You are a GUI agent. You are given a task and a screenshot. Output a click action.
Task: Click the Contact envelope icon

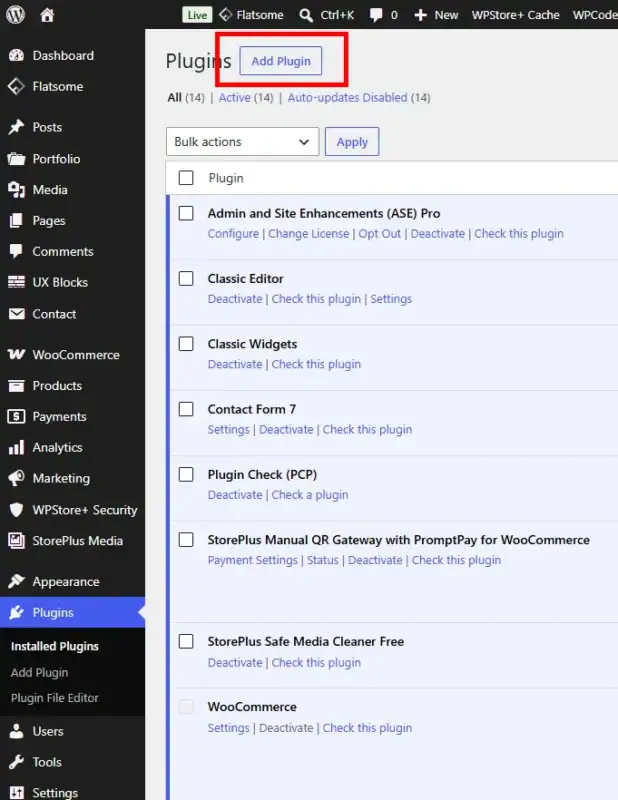(x=16, y=314)
